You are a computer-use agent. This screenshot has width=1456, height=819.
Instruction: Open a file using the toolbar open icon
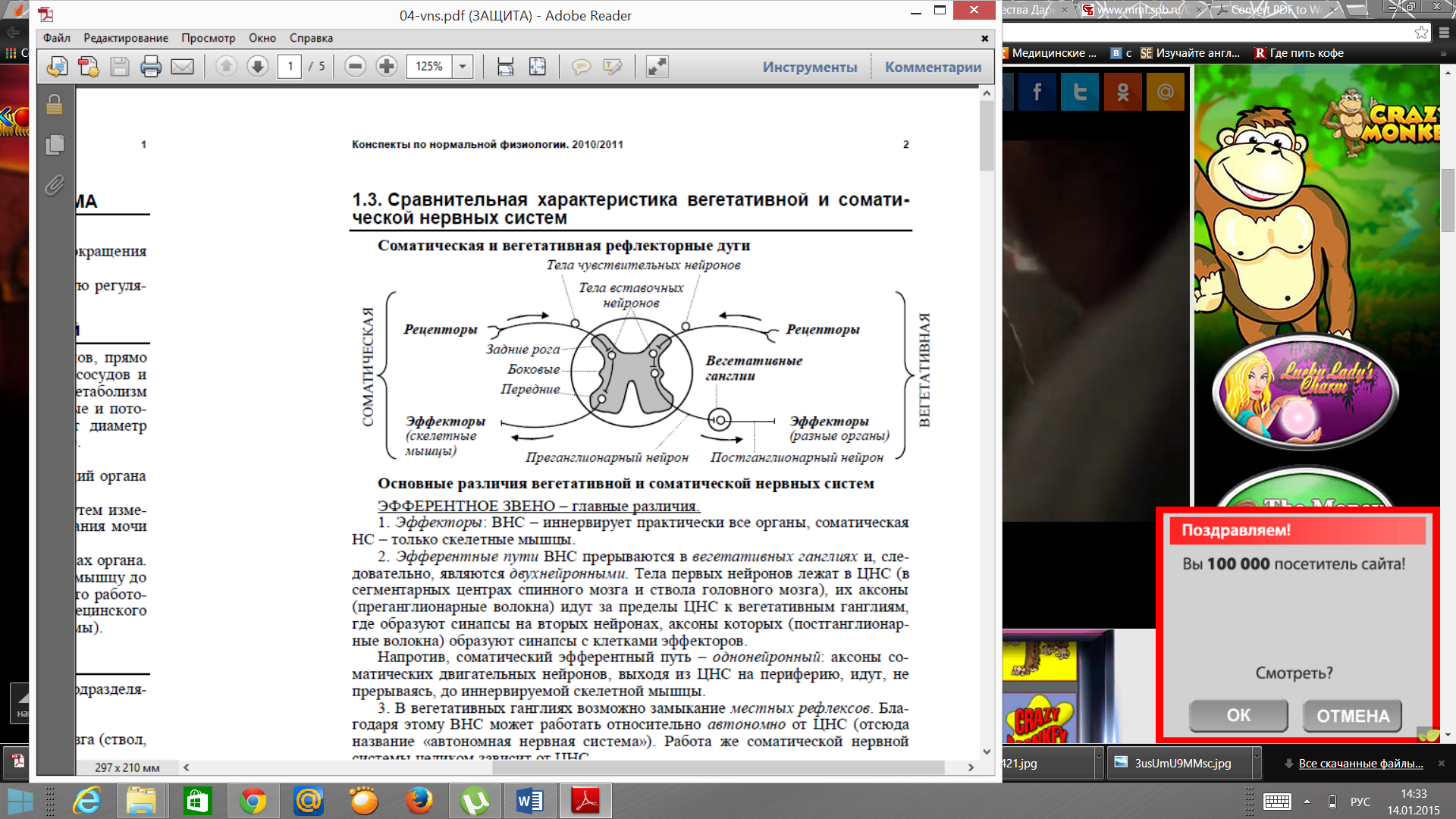coord(57,67)
